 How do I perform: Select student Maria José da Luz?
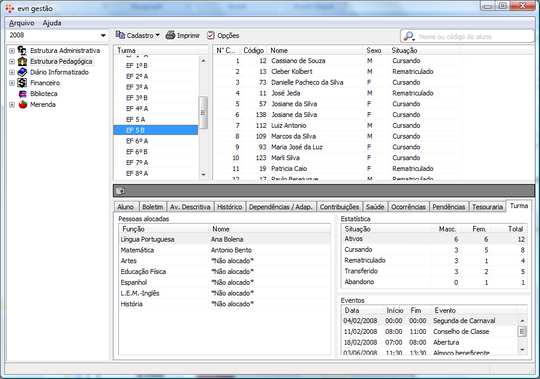point(338,147)
